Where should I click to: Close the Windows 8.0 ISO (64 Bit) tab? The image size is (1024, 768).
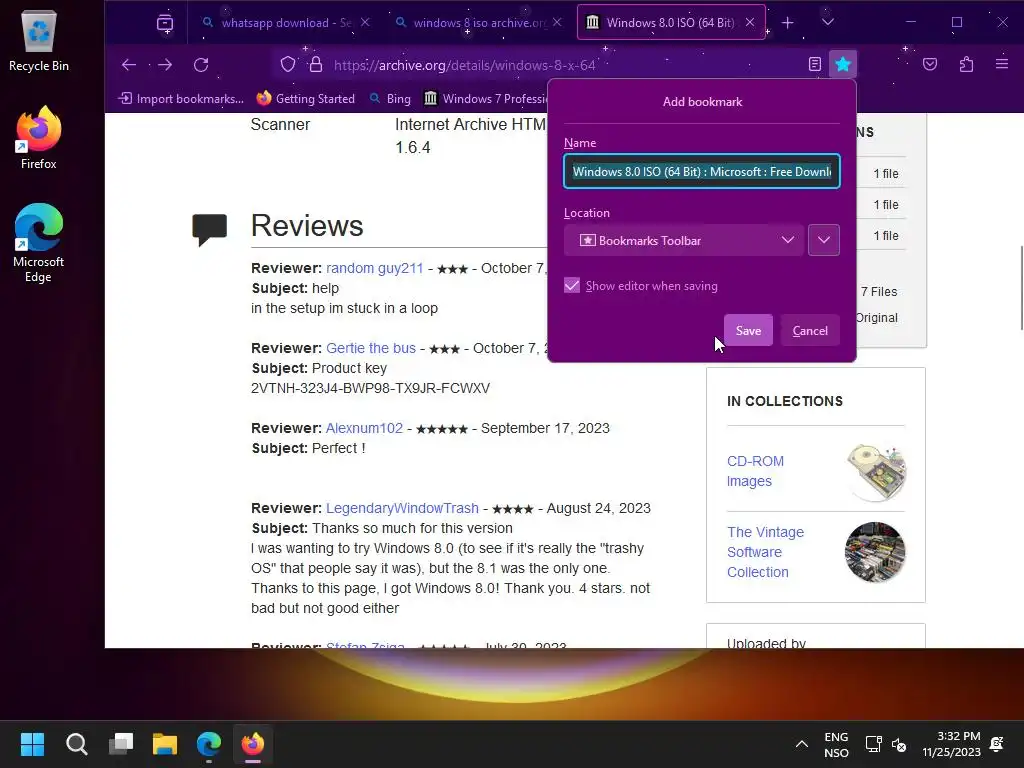[x=750, y=22]
